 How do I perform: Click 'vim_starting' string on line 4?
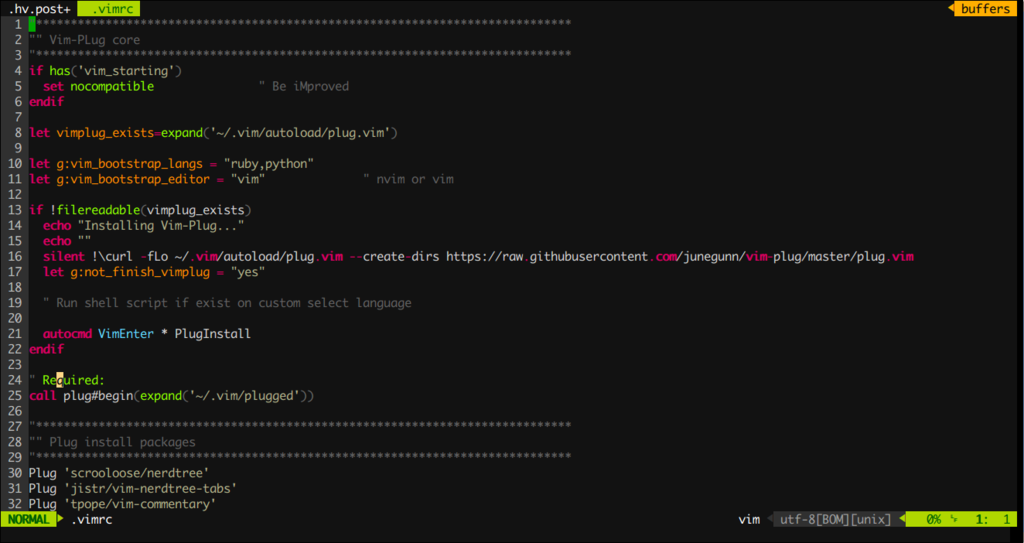click(x=127, y=71)
